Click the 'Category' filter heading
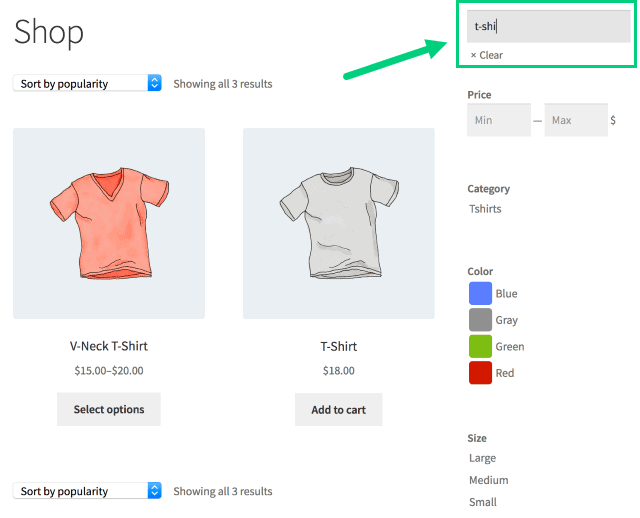Screen dimensions: 640x518 click(x=489, y=189)
